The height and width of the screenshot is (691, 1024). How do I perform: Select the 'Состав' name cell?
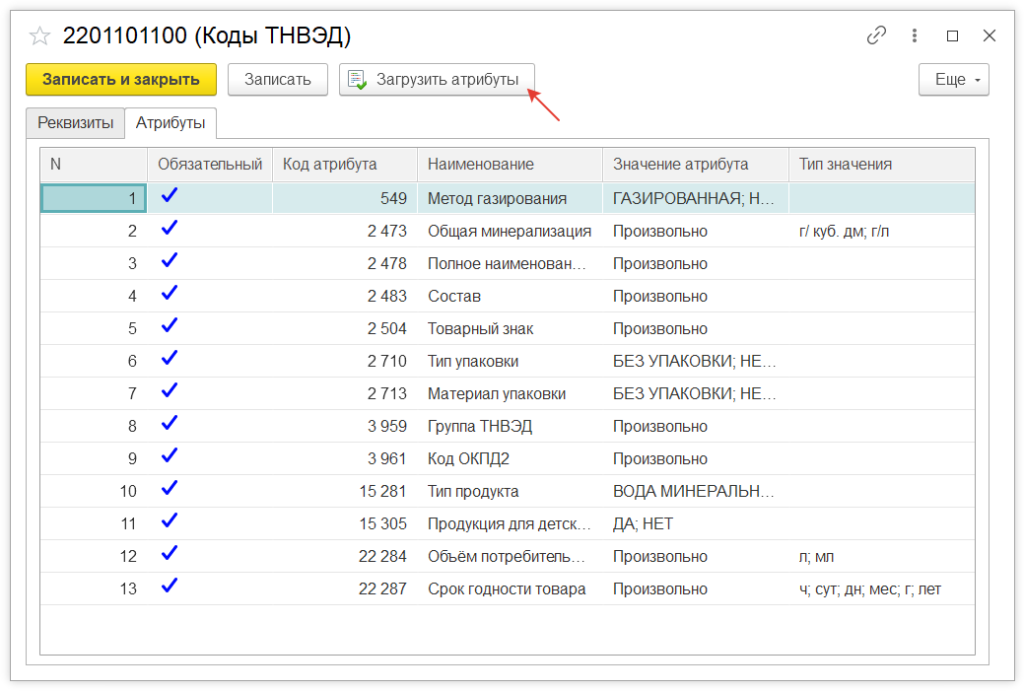click(x=509, y=297)
